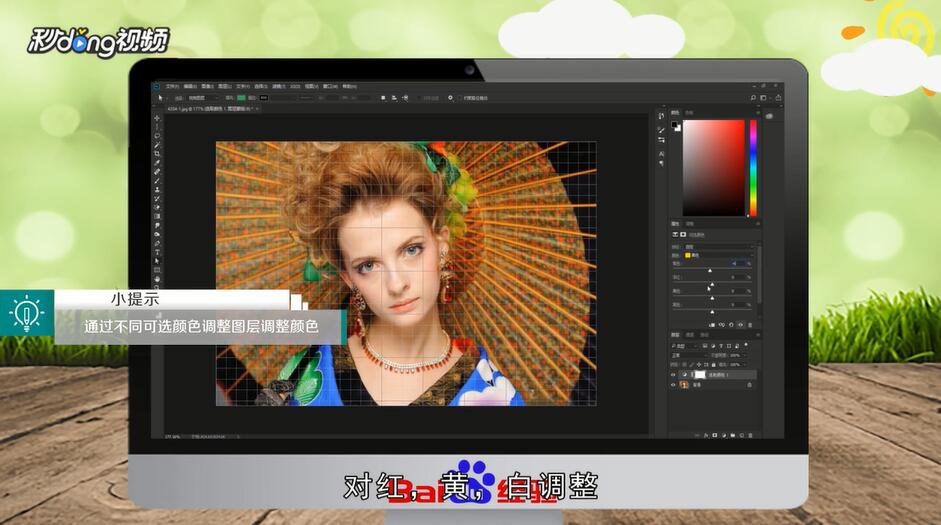The width and height of the screenshot is (941, 525).
Task: Click the 背景 layer thumbnail
Action: [684, 385]
